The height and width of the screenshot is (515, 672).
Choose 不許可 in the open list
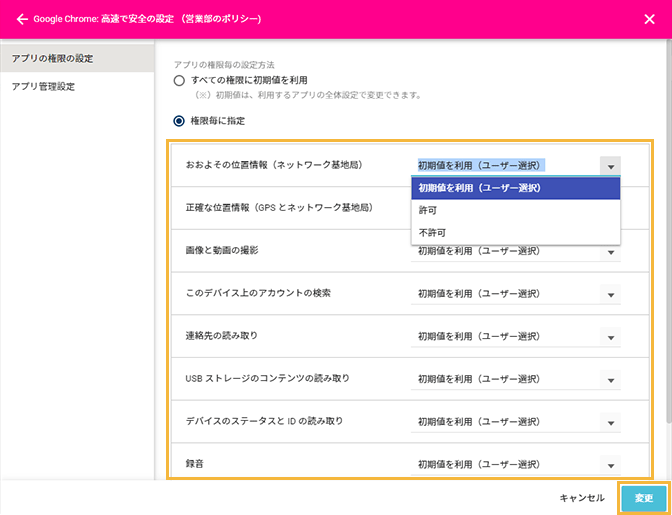point(516,233)
